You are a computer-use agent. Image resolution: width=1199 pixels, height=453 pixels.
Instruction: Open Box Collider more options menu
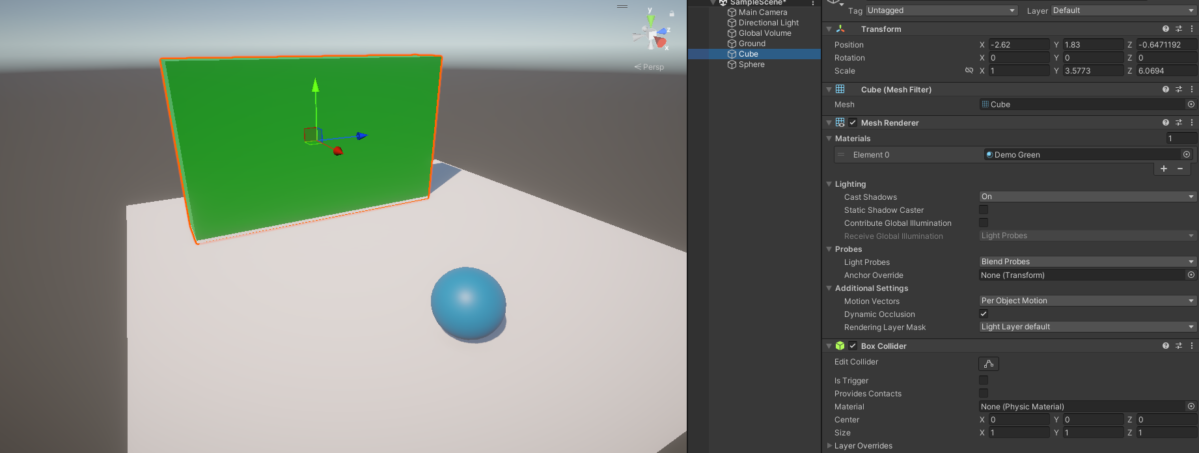(1191, 346)
